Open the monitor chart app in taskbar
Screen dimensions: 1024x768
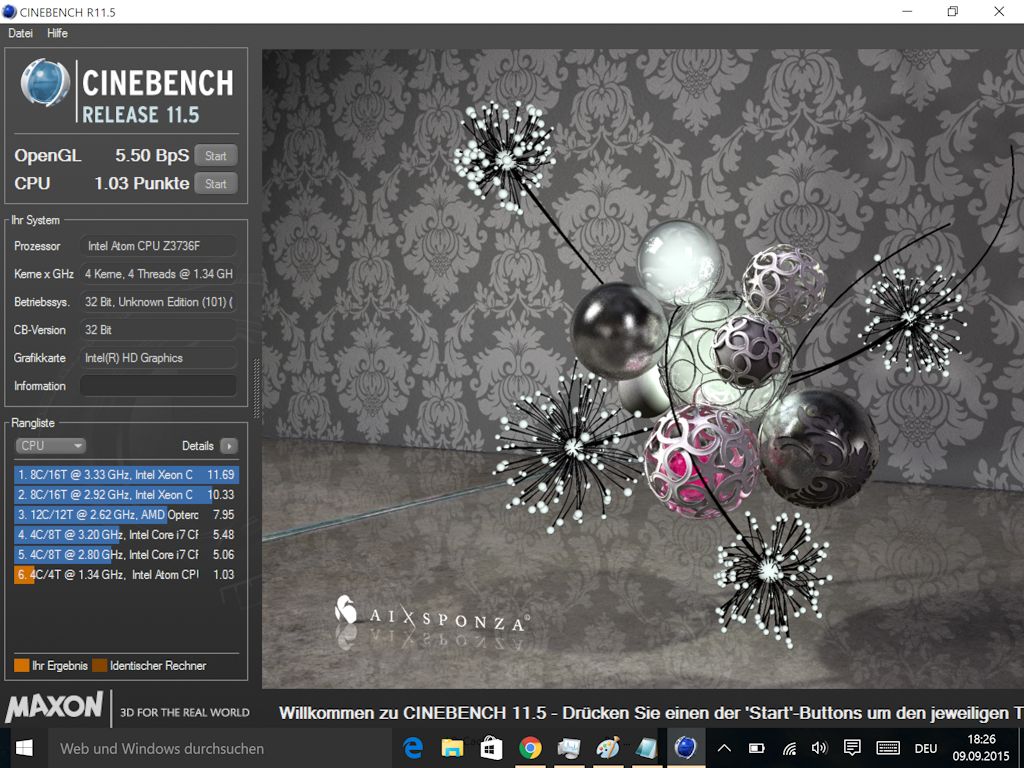pyautogui.click(x=568, y=748)
